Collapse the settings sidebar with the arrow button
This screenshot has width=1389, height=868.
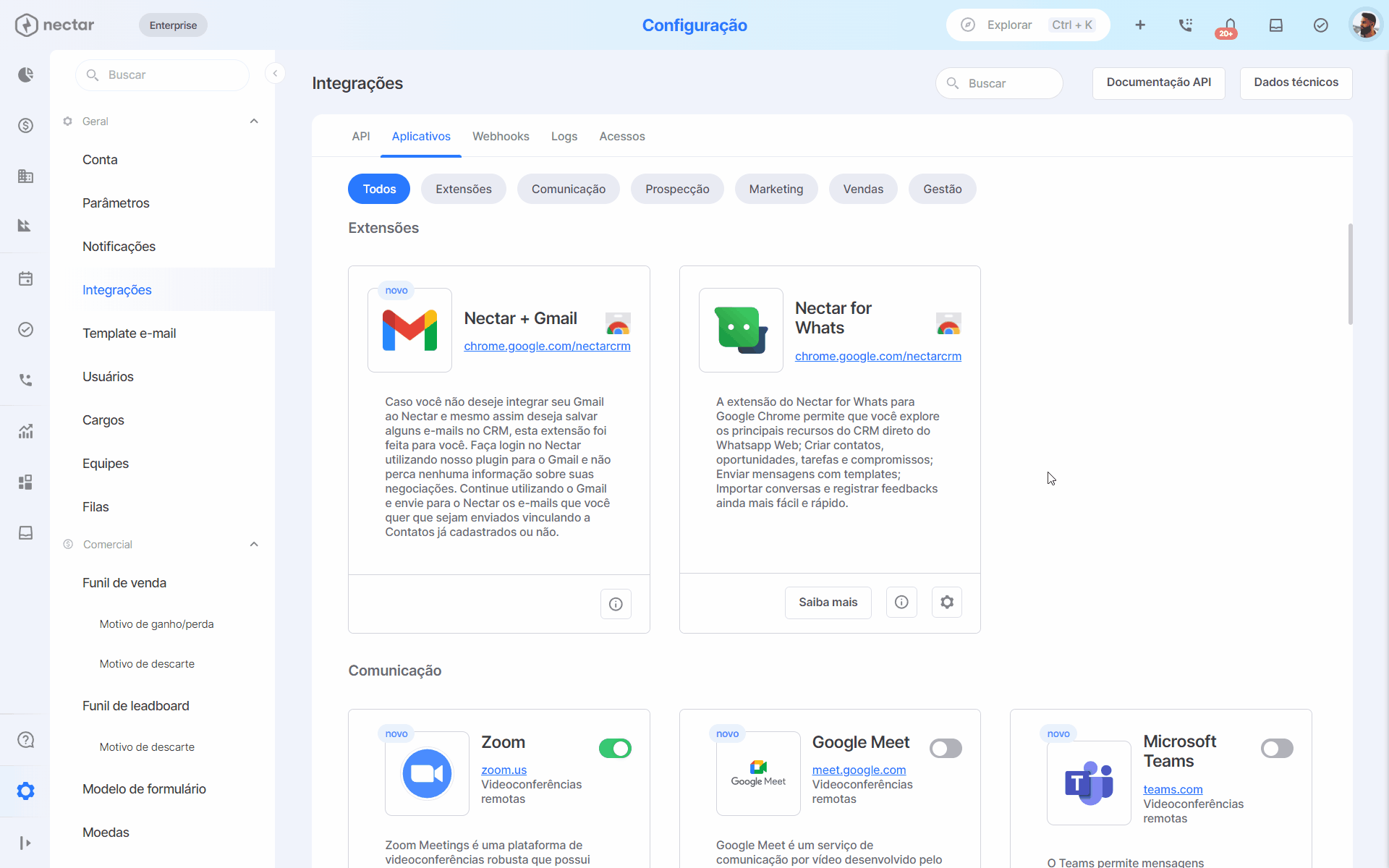(275, 73)
